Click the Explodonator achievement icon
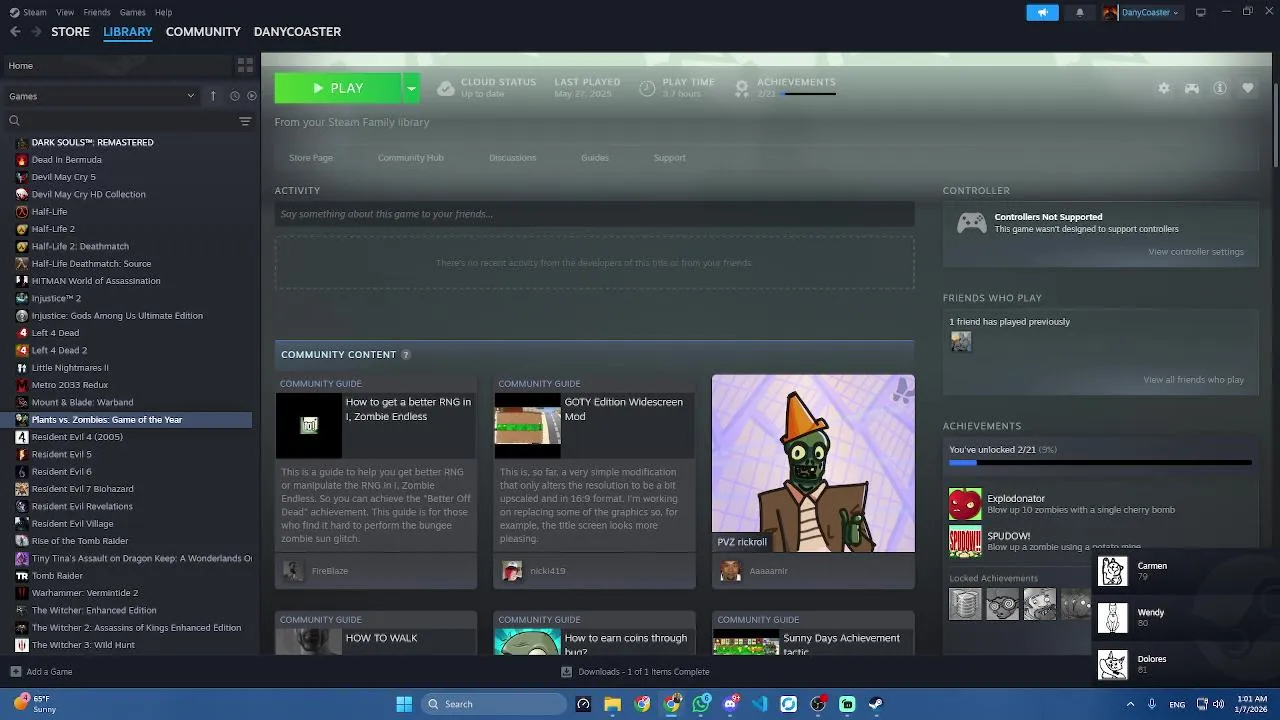The height and width of the screenshot is (720, 1280). tap(965, 504)
